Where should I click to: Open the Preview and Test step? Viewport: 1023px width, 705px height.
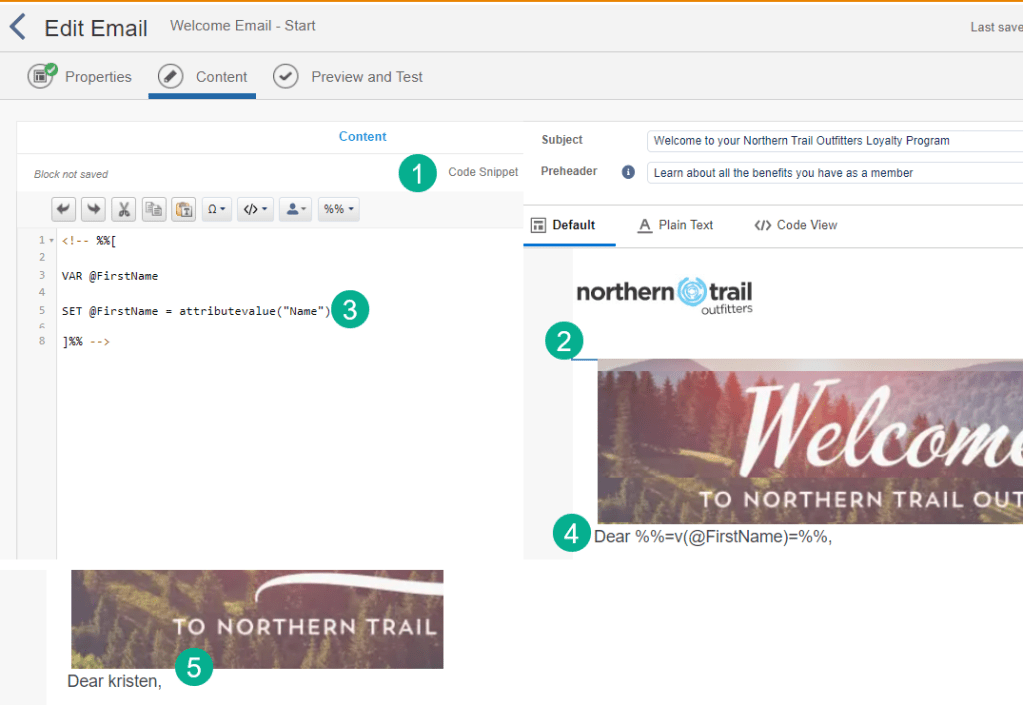[x=348, y=77]
